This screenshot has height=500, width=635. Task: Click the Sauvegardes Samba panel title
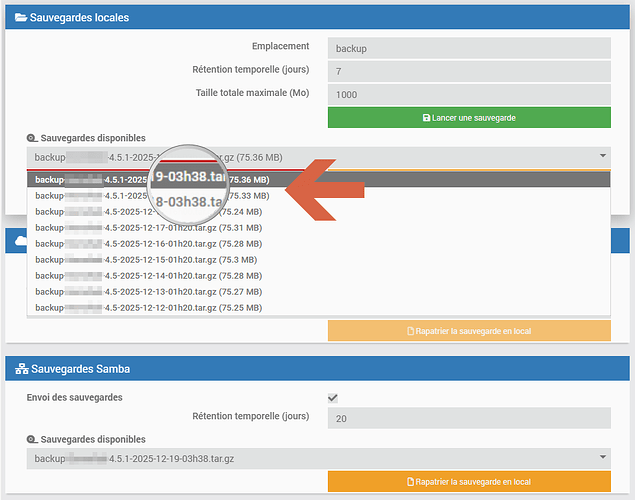[x=81, y=369]
